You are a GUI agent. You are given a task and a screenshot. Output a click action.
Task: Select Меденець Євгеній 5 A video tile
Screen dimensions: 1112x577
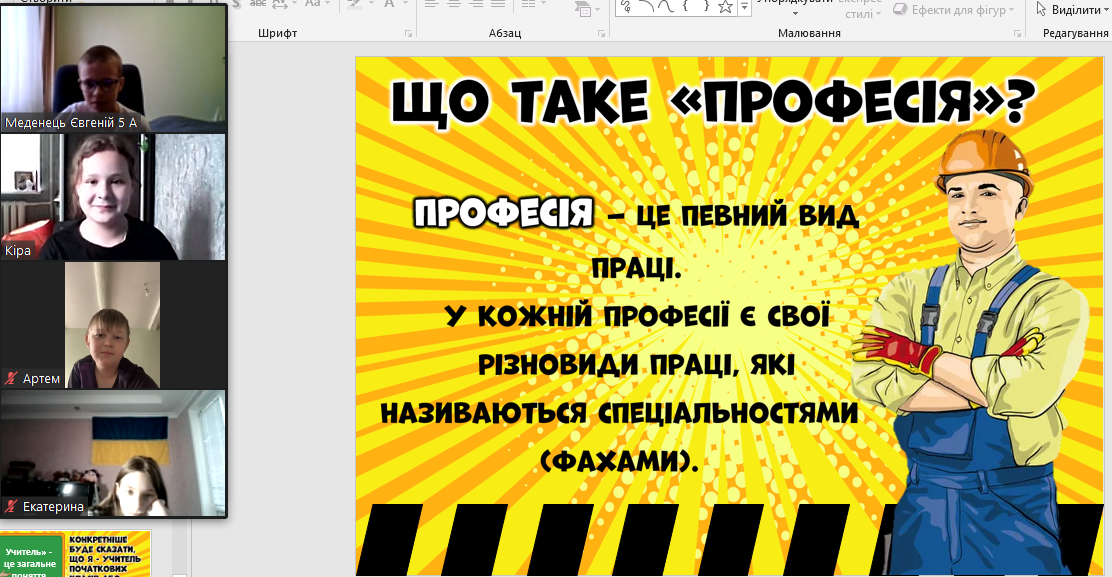(x=113, y=68)
